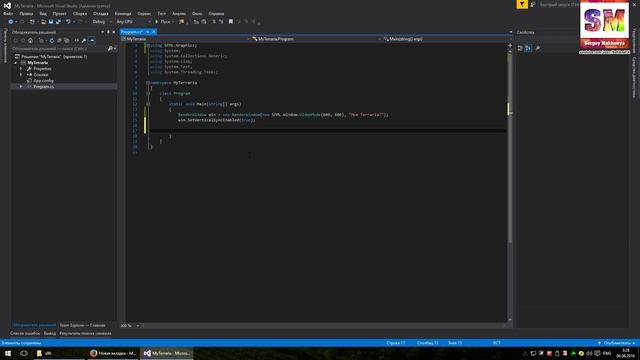This screenshot has height=360, width=640.
Task: Switch to Обозреватель решений bottom tab
Action: [x=34, y=325]
